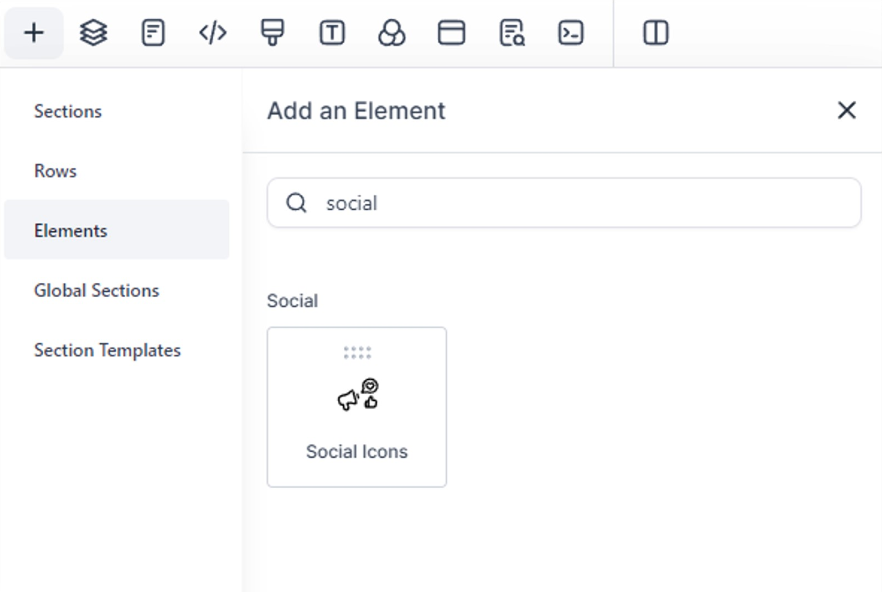Select the Elements tab
882x592 pixels.
116,230
